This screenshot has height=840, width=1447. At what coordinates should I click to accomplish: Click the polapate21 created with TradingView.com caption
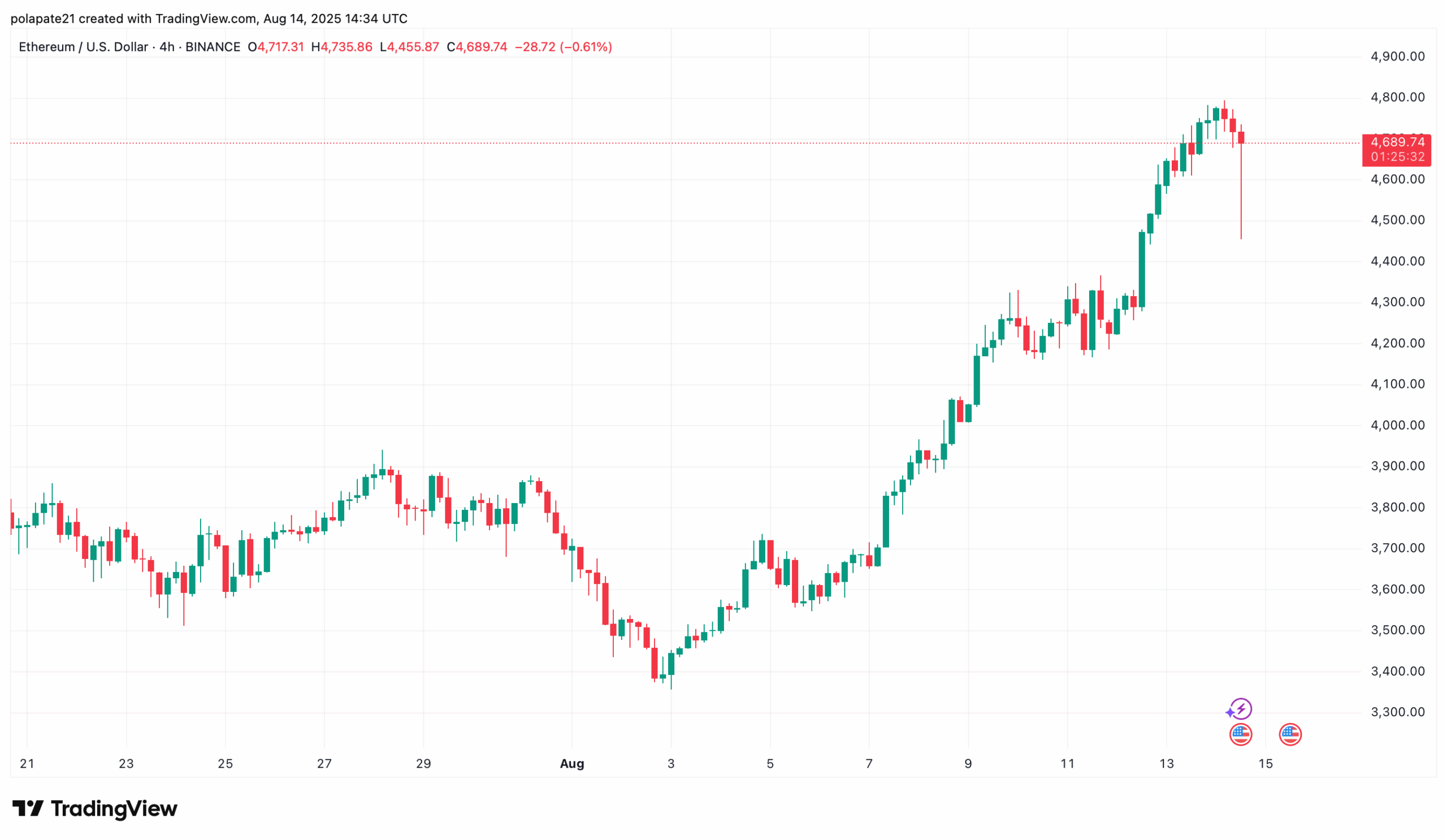click(x=209, y=19)
